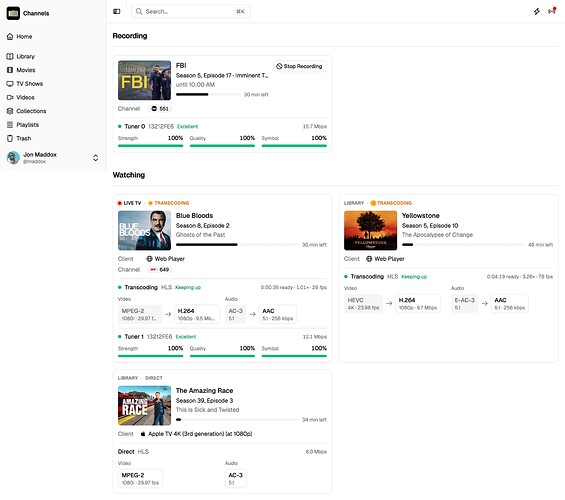Image resolution: width=565 pixels, height=500 pixels.
Task: Click Tuner 0 Quality signal bar
Action: 222,146
